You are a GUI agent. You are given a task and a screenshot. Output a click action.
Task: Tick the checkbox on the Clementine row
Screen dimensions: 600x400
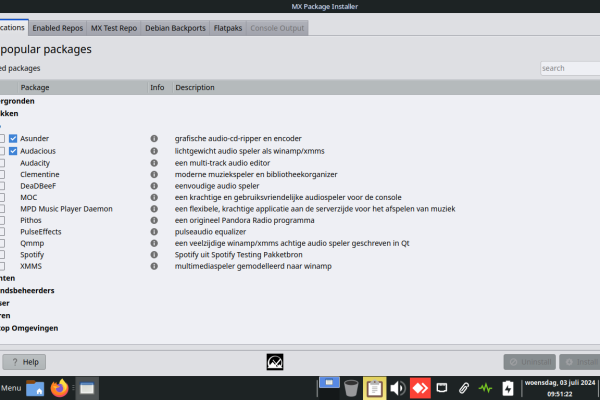[3, 173]
